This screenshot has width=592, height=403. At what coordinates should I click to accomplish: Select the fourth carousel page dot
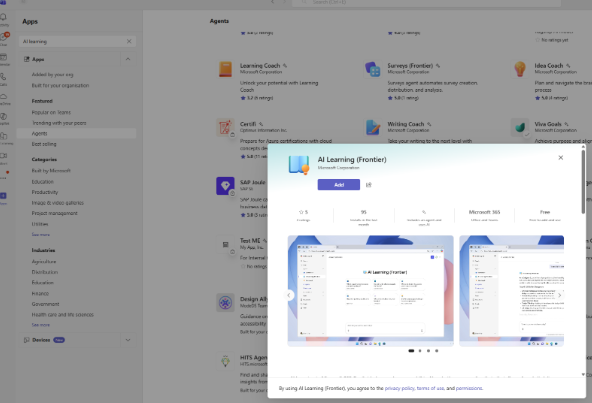[x=436, y=351]
